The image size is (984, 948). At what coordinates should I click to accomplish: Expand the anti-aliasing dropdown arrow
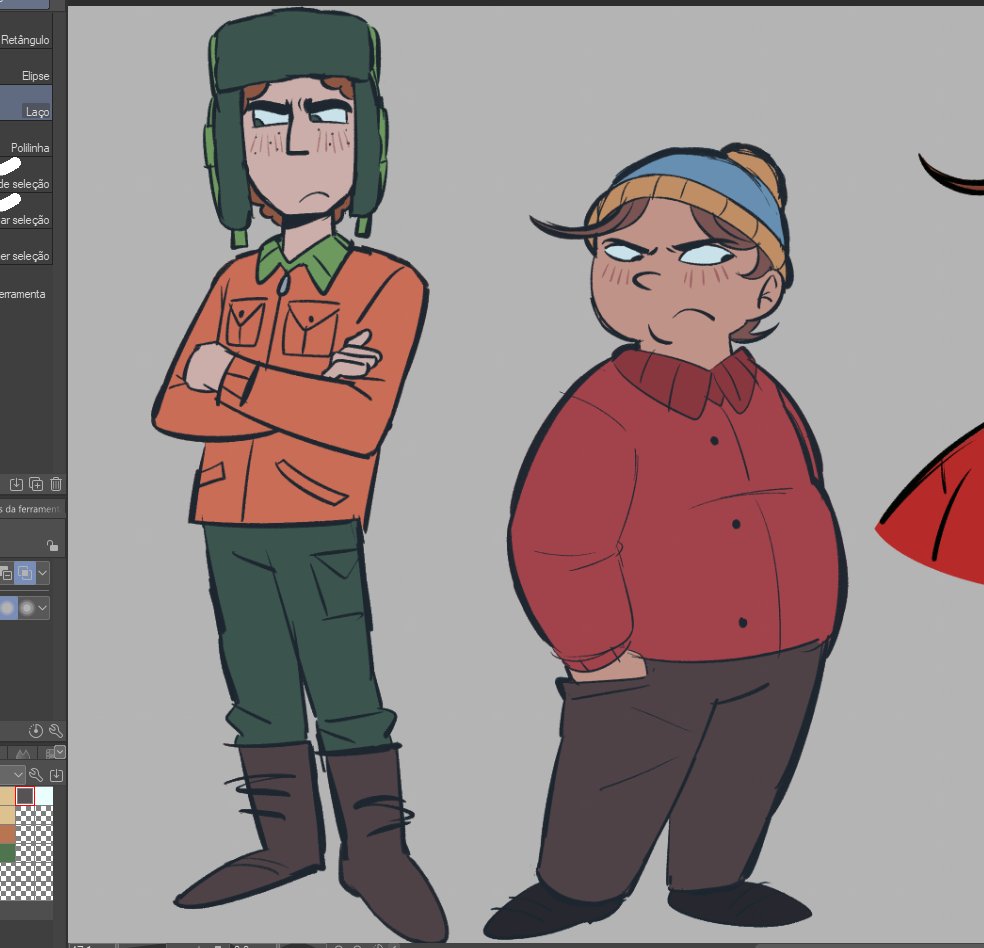tap(43, 608)
